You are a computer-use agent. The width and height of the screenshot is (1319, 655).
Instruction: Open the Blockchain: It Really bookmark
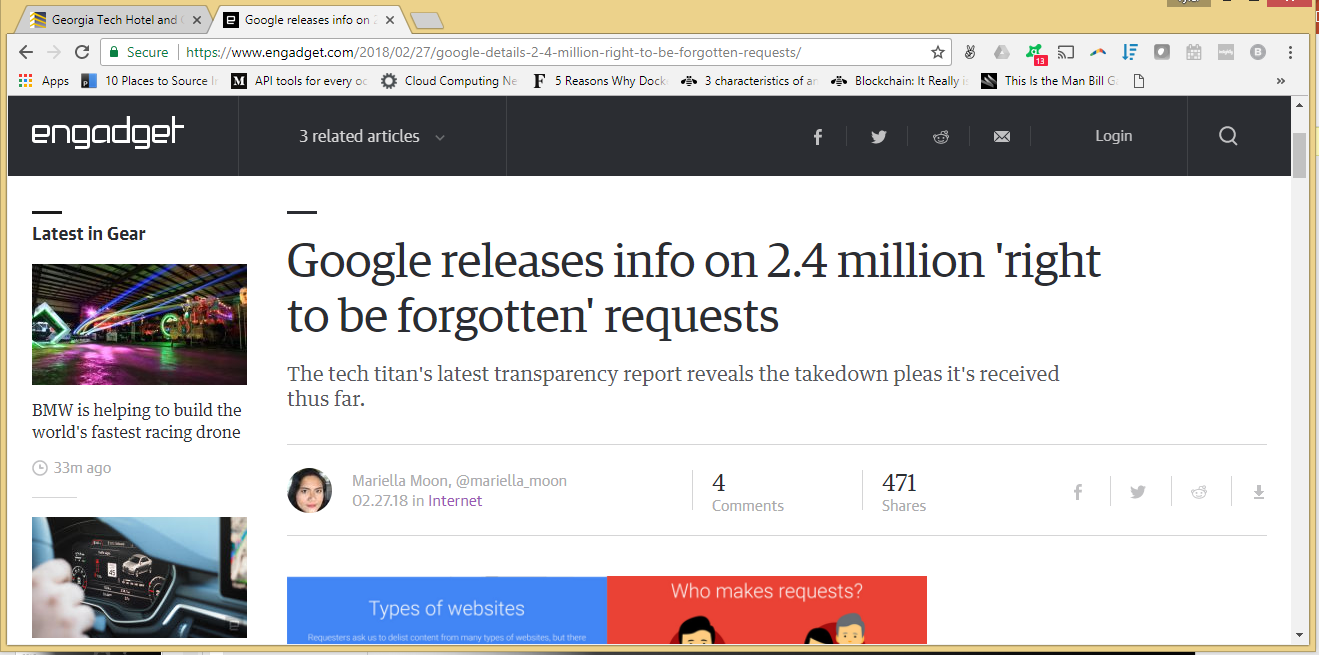[899, 81]
